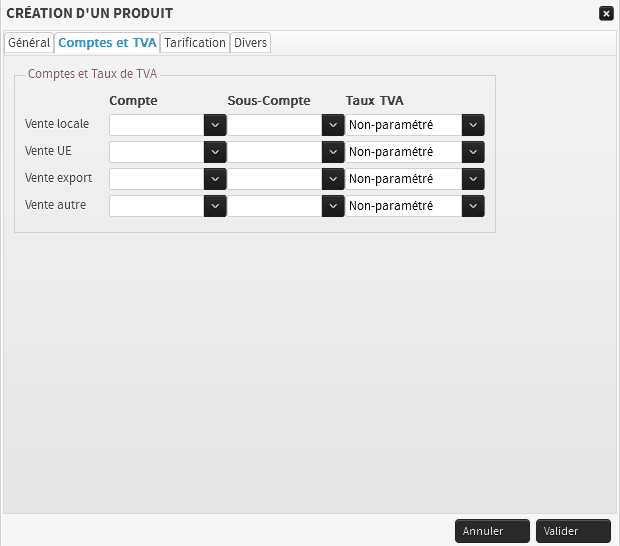The height and width of the screenshot is (546, 620).
Task: Go to the Divers tab
Action: point(250,43)
